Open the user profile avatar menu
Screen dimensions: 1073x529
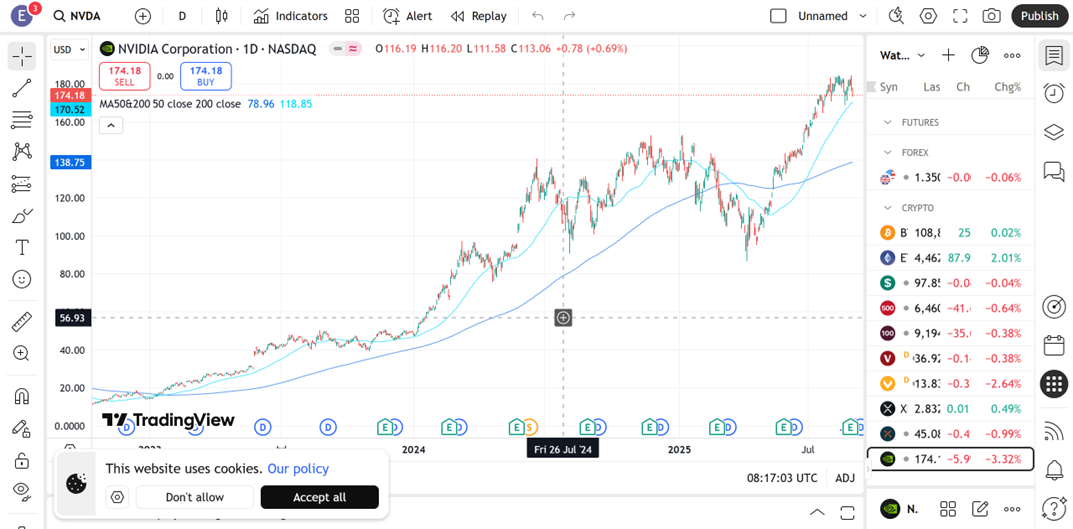pos(24,16)
